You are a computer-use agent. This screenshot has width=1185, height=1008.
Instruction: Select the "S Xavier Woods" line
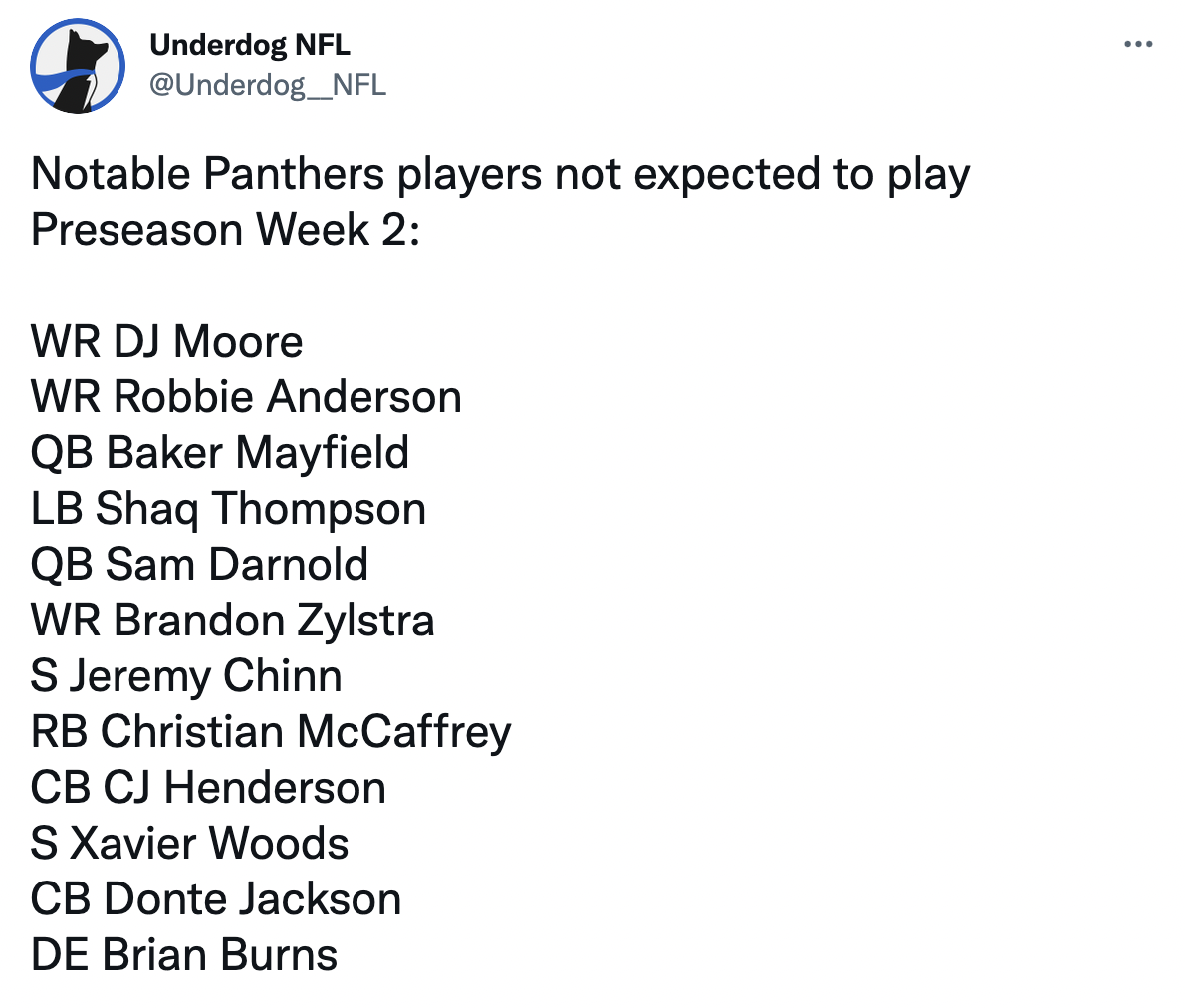pyautogui.click(x=189, y=844)
